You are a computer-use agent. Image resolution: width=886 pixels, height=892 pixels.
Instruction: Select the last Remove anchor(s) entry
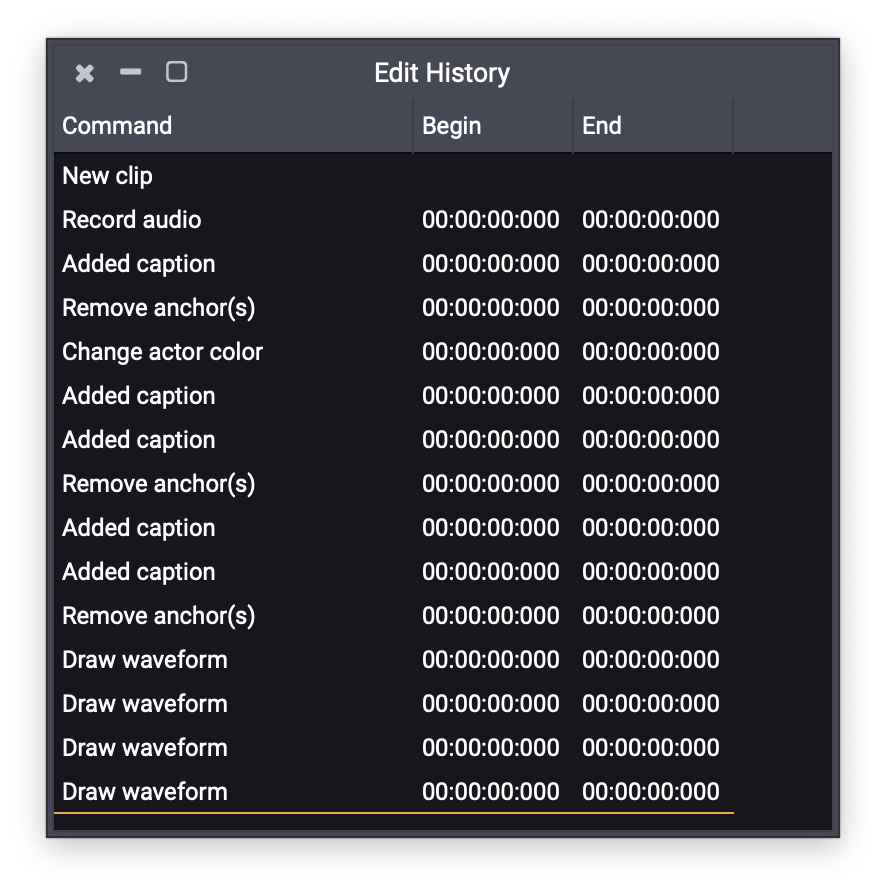point(159,616)
